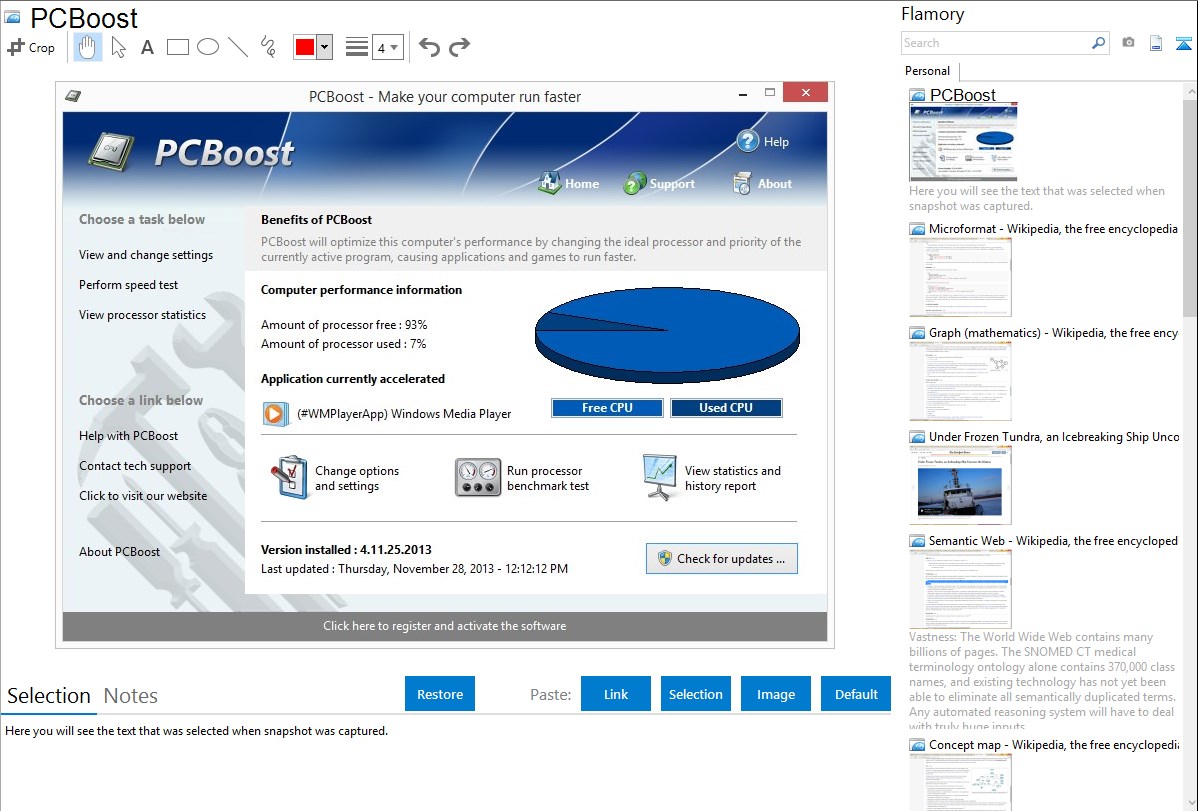Select the rectangle shape tool

point(178,47)
